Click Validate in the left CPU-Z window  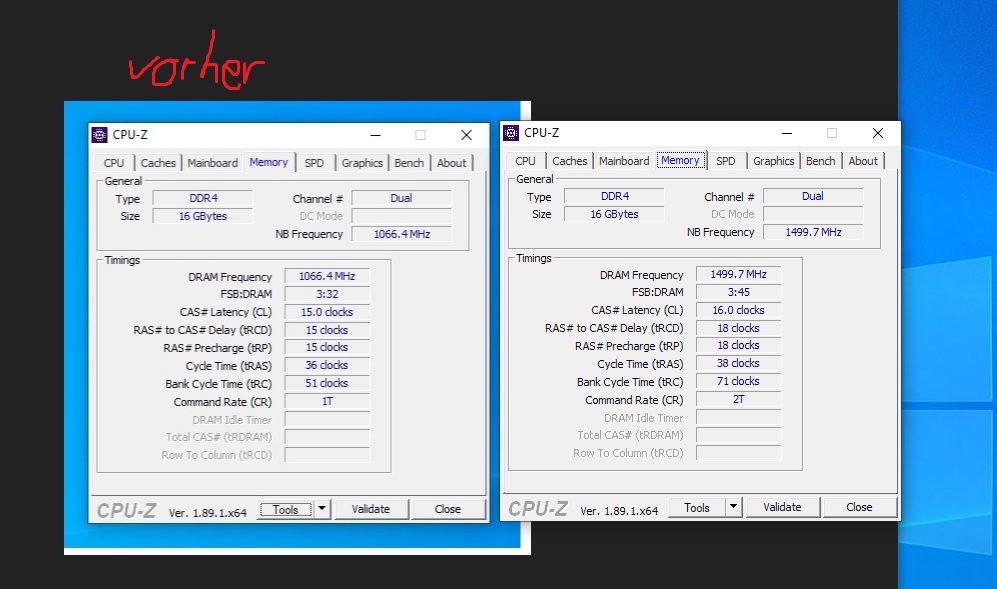tap(371, 509)
